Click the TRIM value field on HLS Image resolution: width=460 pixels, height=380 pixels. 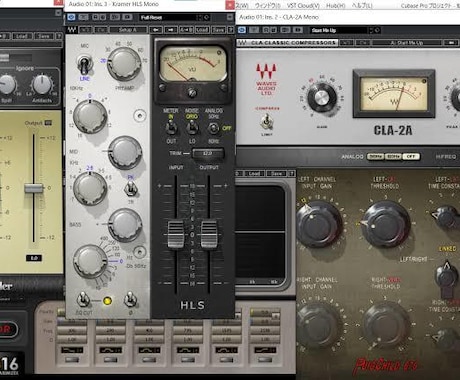coord(208,153)
